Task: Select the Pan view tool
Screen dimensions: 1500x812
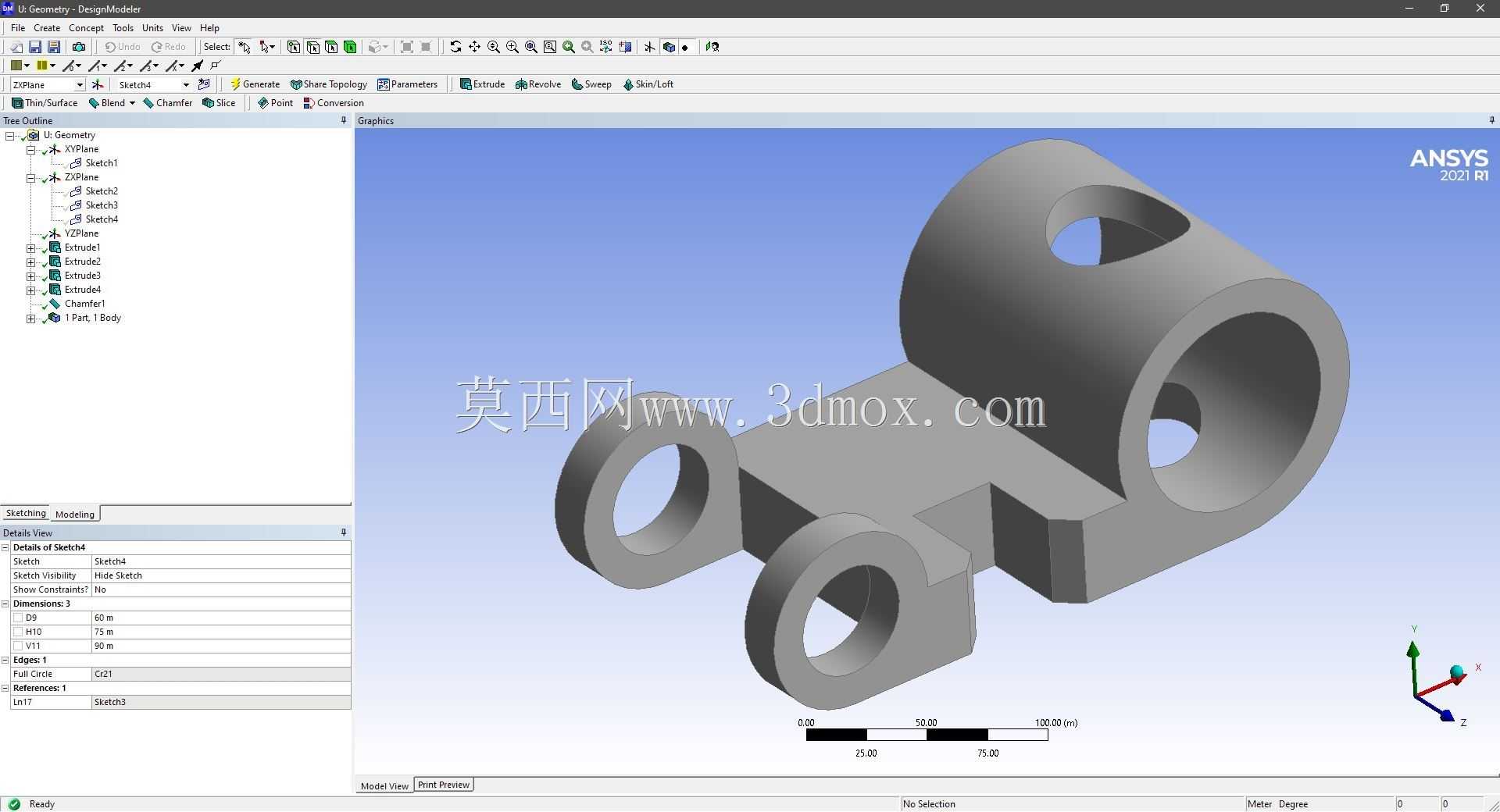Action: [474, 47]
